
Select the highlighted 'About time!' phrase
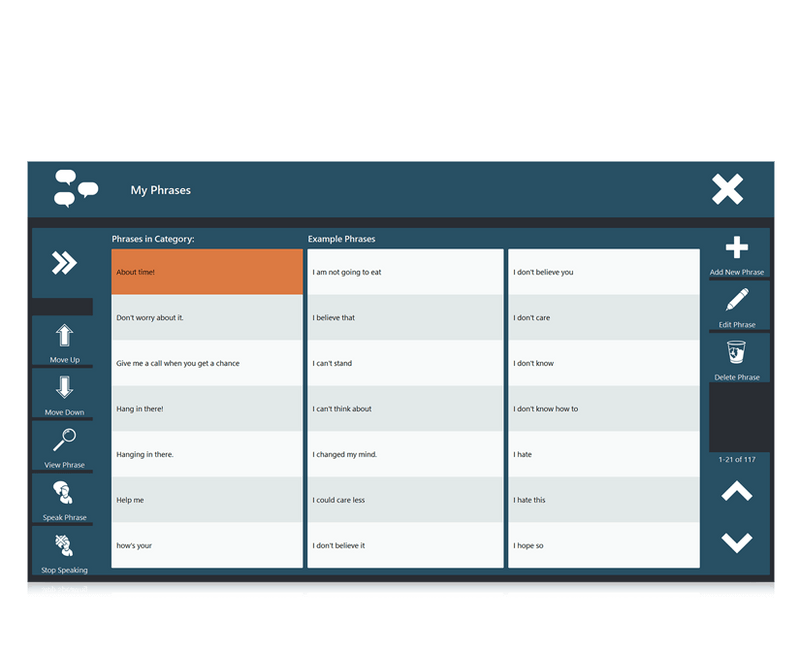pyautogui.click(x=207, y=272)
